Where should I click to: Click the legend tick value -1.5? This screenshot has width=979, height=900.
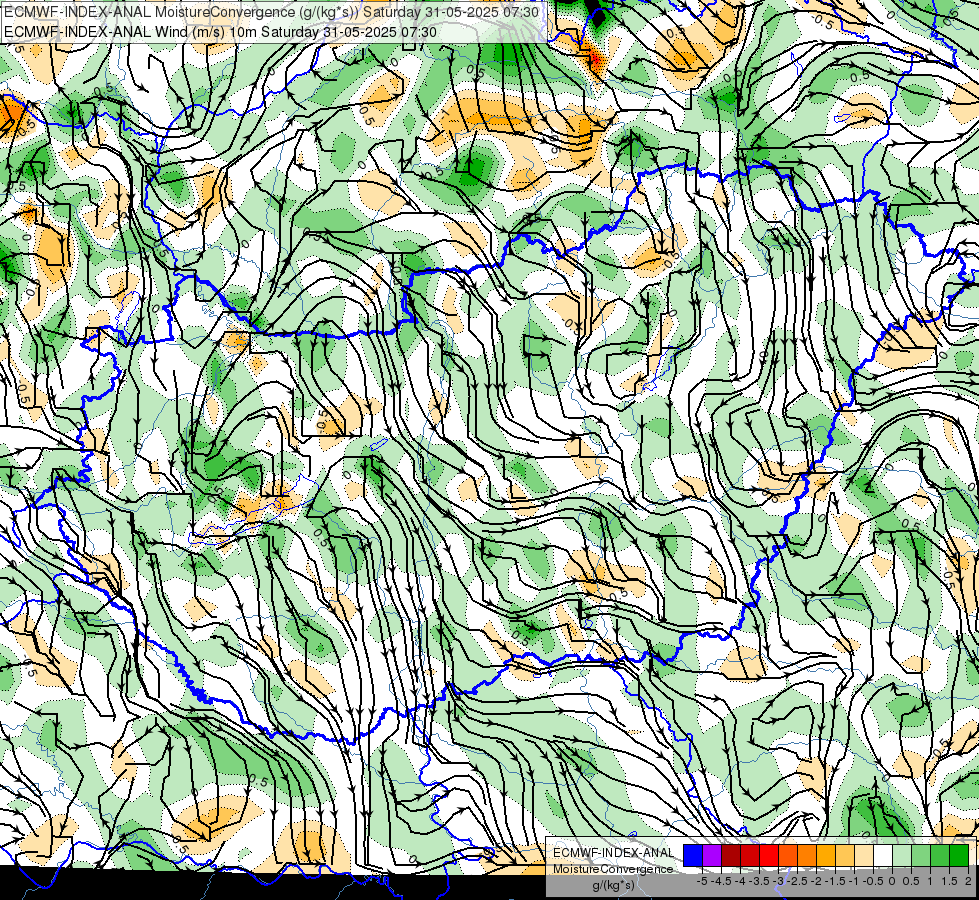point(835,881)
